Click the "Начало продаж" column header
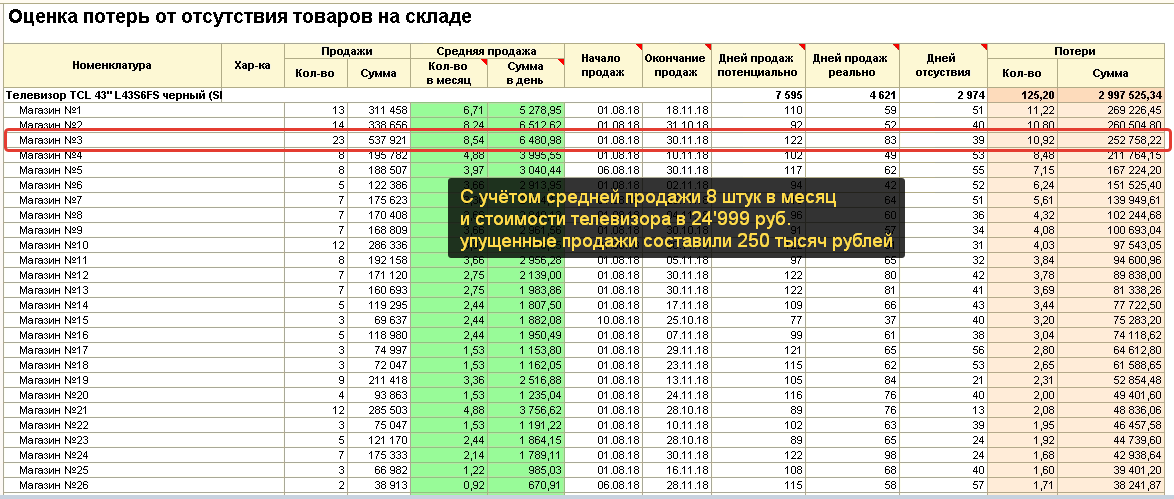The image size is (1174, 499). pos(602,65)
